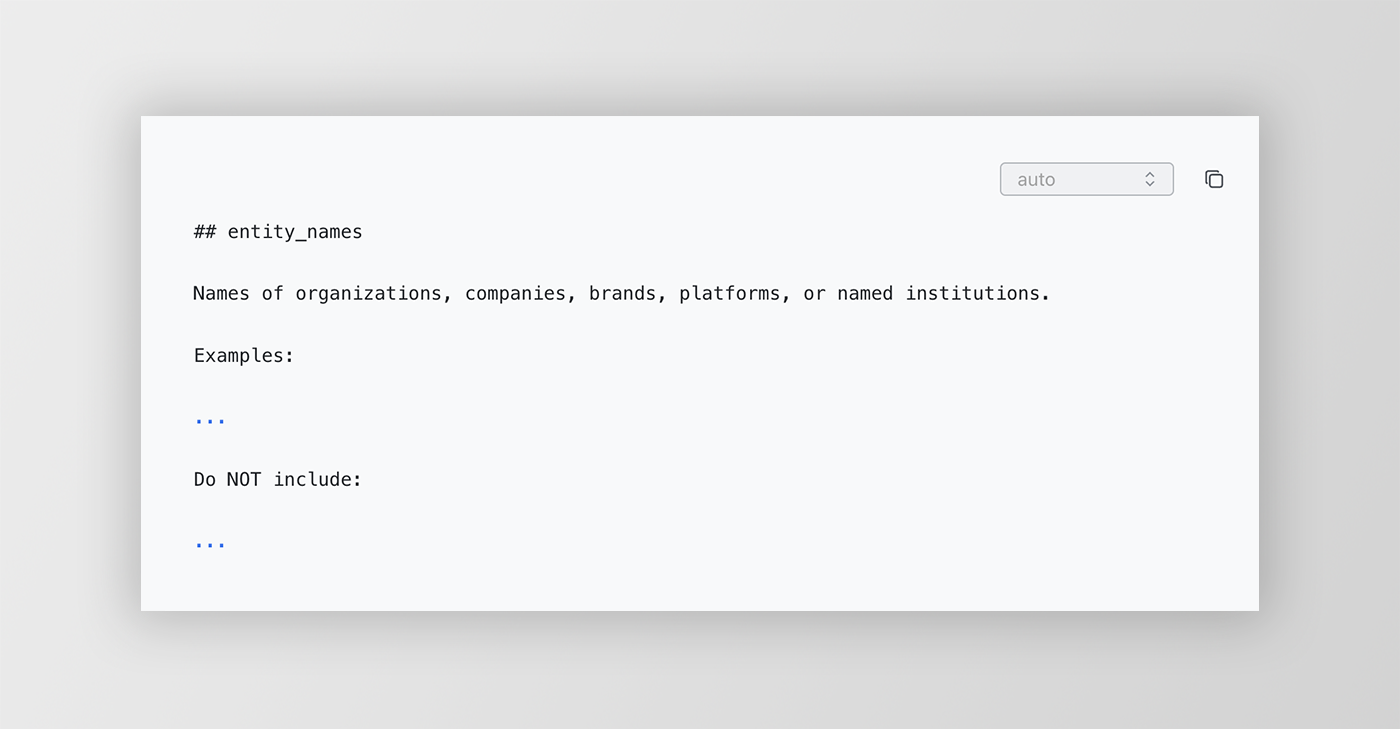Click the '##' markdown heading marker
1400x729 pixels.
coord(205,232)
